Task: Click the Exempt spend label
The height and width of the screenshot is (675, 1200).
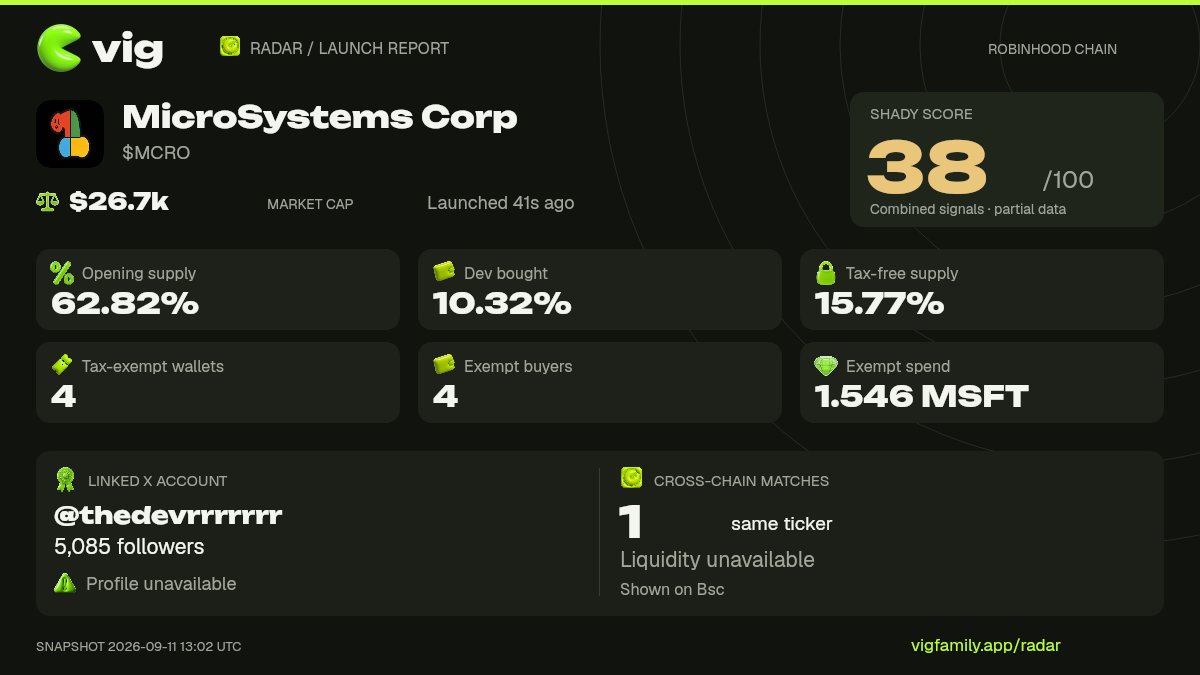Action: click(898, 366)
